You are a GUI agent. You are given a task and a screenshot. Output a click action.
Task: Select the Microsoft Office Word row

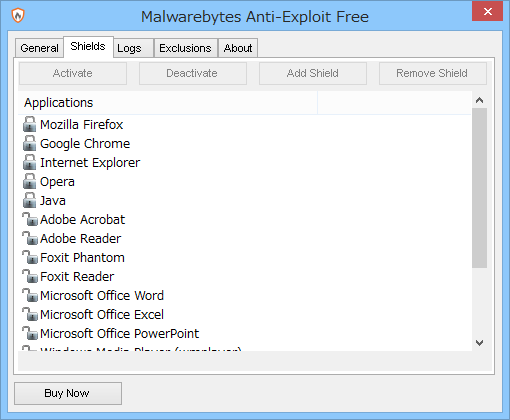coord(245,295)
